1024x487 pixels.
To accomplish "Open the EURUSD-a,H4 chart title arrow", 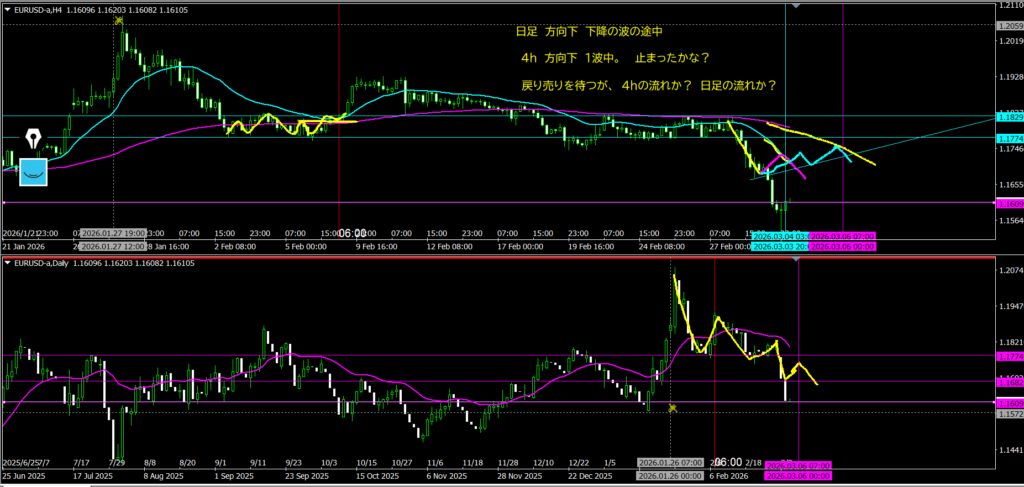I will click(x=7, y=8).
